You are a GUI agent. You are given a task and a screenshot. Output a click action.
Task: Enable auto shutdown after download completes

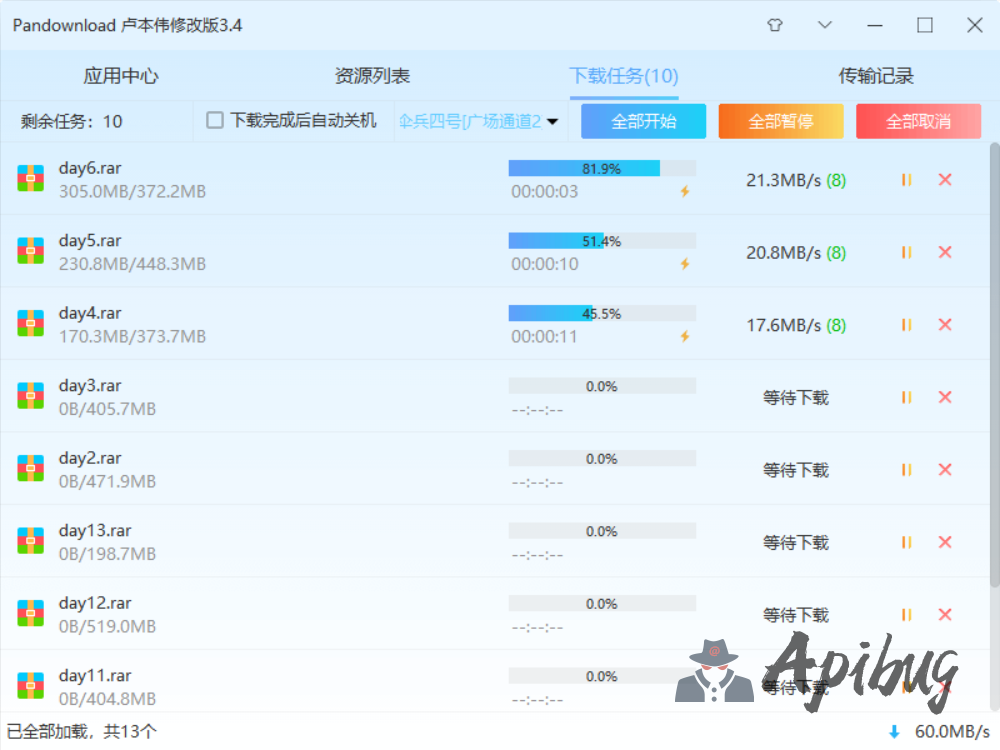pos(215,121)
